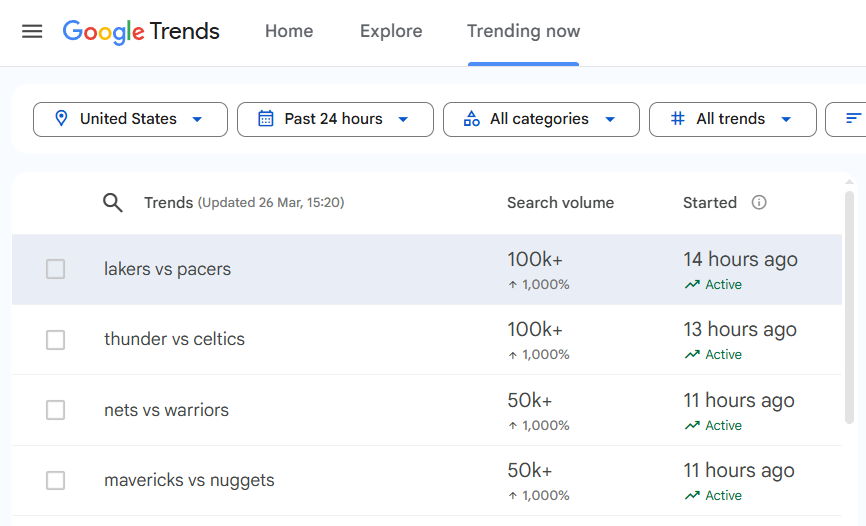The width and height of the screenshot is (866, 526).
Task: Click 100k+ volume for lakers vs pacers
Action: 535,259
